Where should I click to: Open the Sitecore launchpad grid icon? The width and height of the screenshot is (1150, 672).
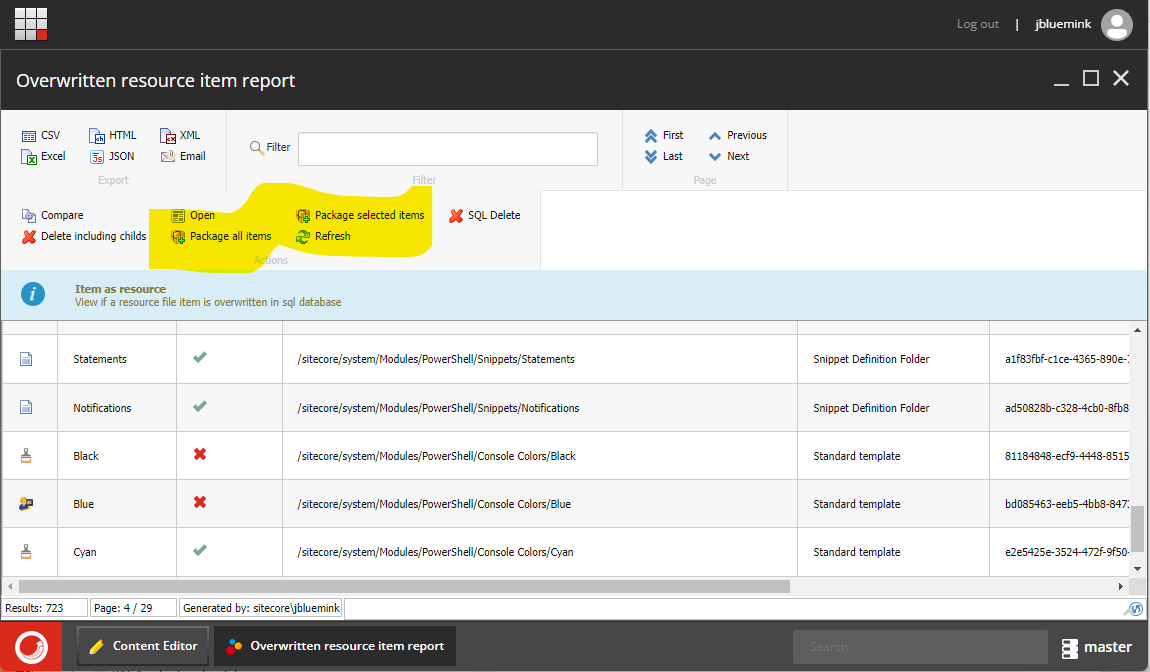[x=31, y=24]
